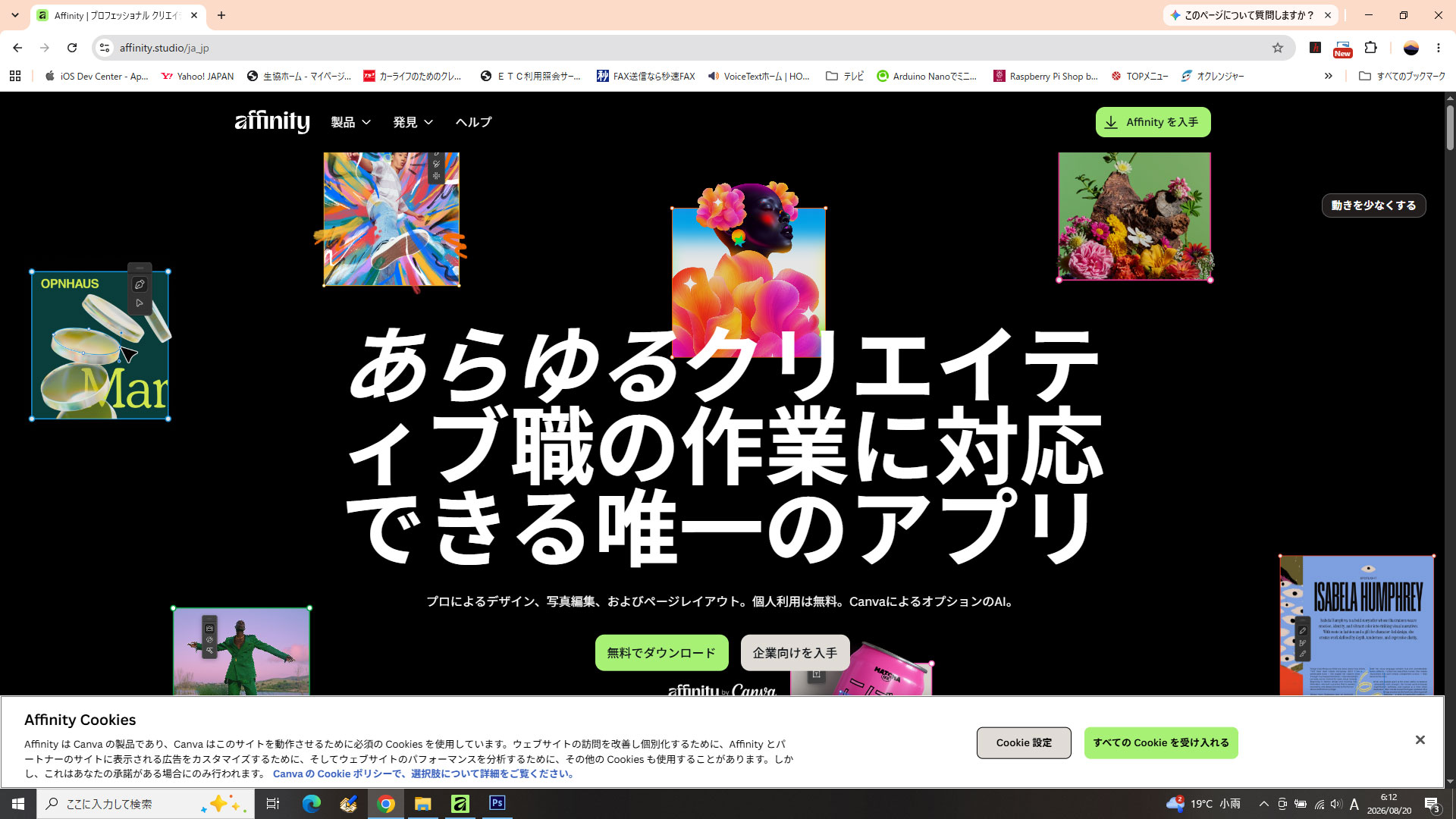Open the Yahoo! JAPAN bookmark

[198, 76]
